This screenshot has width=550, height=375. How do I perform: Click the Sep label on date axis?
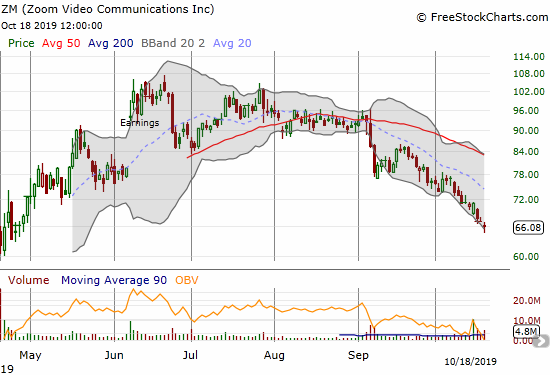358,355
